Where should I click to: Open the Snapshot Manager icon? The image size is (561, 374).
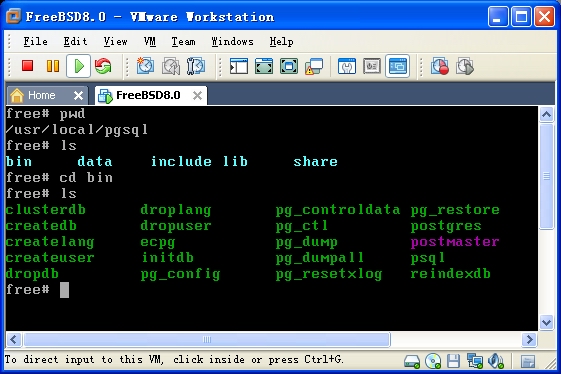tap(196, 66)
